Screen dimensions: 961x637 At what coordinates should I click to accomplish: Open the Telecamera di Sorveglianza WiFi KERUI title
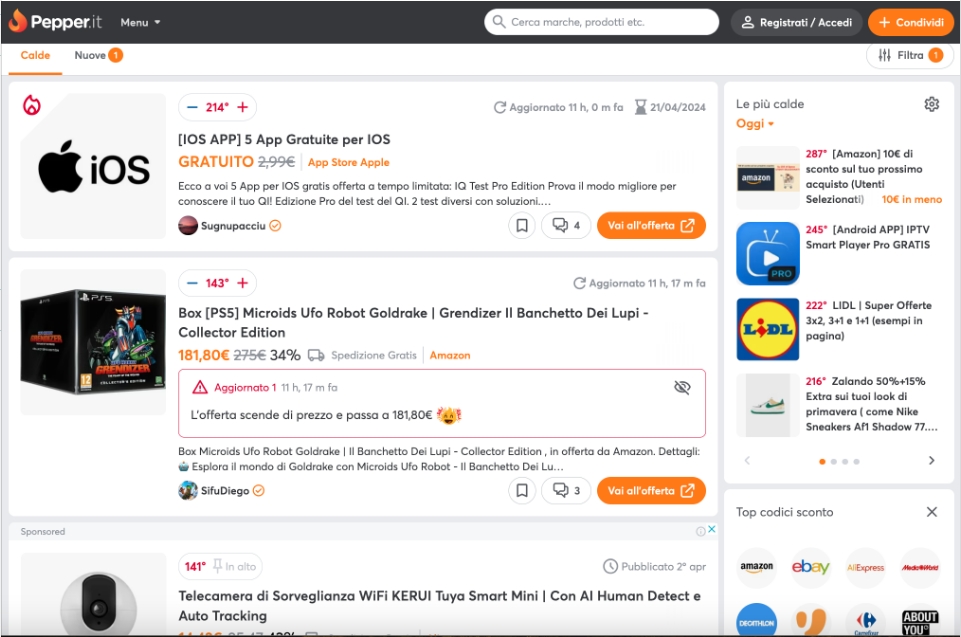pyautogui.click(x=439, y=606)
